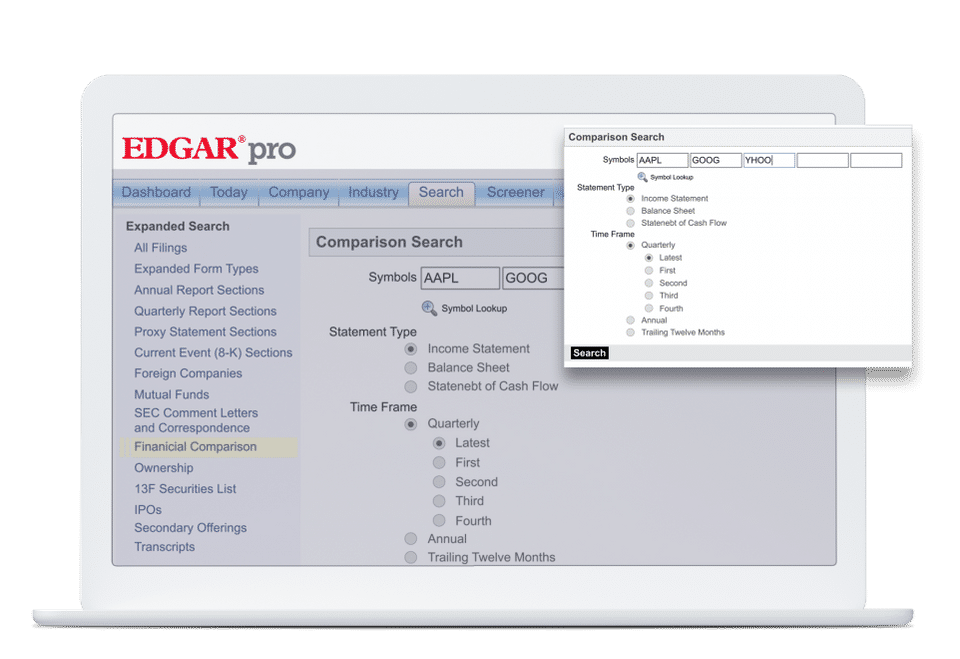Viewport: 960px width, 659px height.
Task: Open Foreign Companies link
Action: click(x=188, y=374)
